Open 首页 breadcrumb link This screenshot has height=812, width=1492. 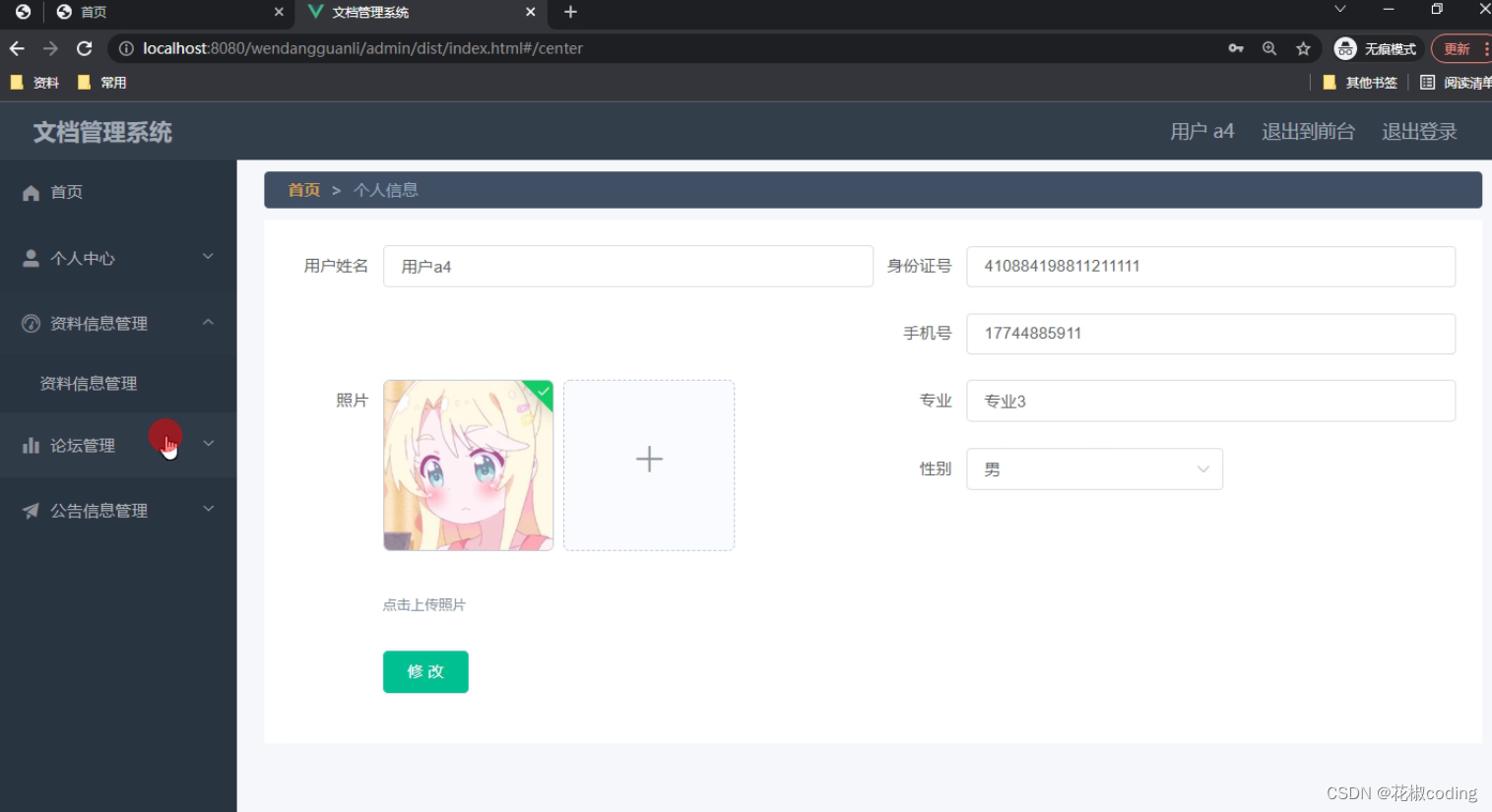(303, 190)
